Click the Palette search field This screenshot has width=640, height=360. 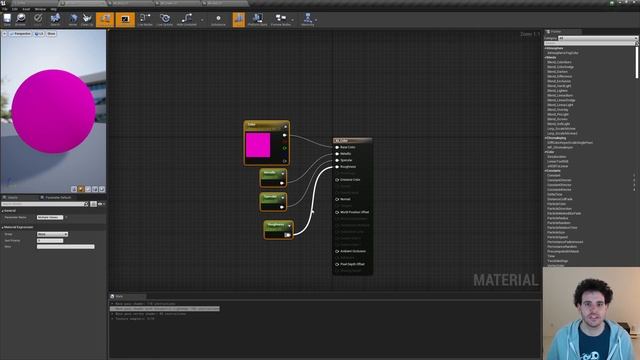tap(591, 43)
